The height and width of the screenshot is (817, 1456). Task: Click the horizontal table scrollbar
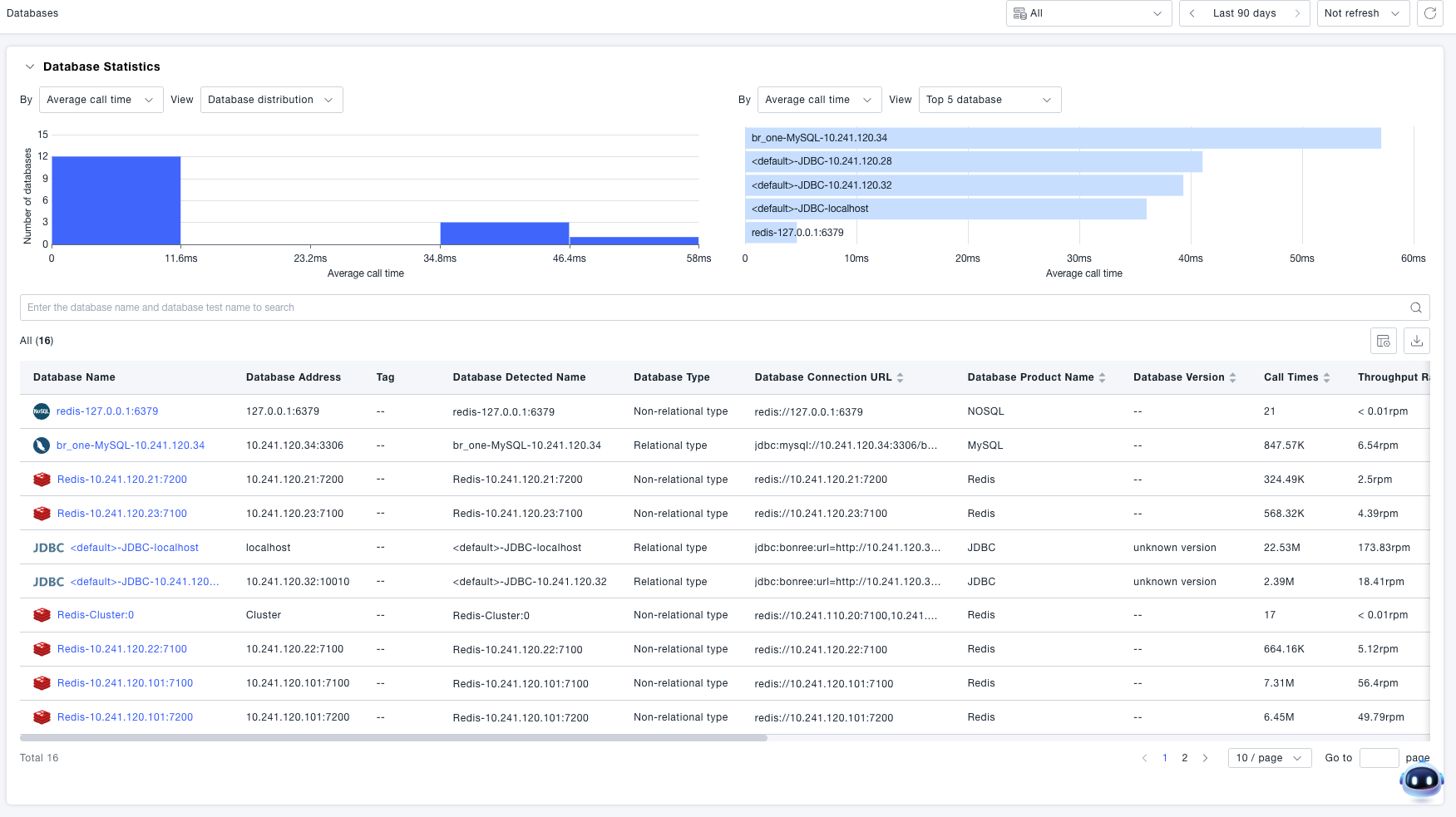(x=393, y=737)
